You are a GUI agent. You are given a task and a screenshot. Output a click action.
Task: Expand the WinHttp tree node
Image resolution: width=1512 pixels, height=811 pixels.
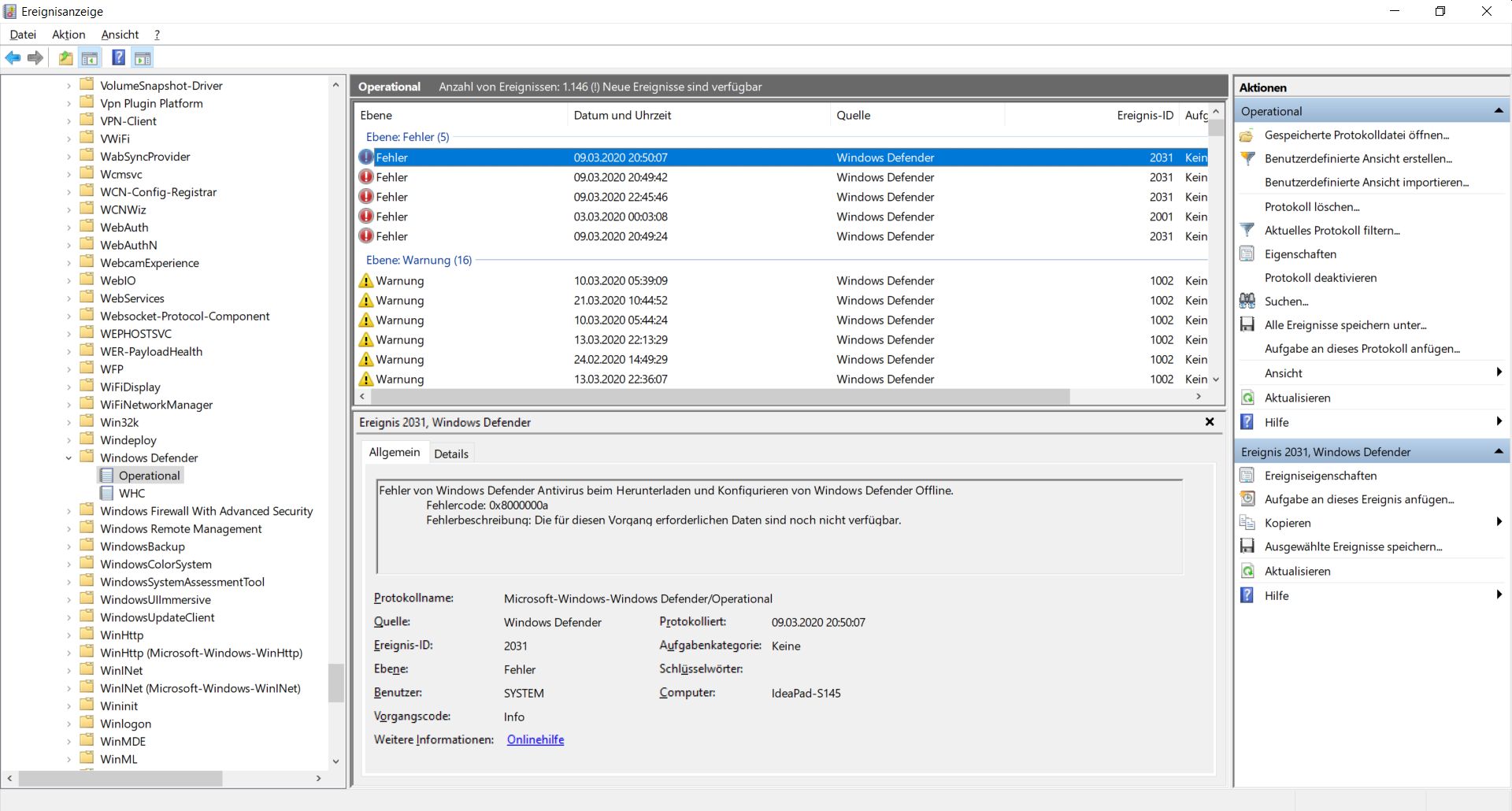point(69,635)
